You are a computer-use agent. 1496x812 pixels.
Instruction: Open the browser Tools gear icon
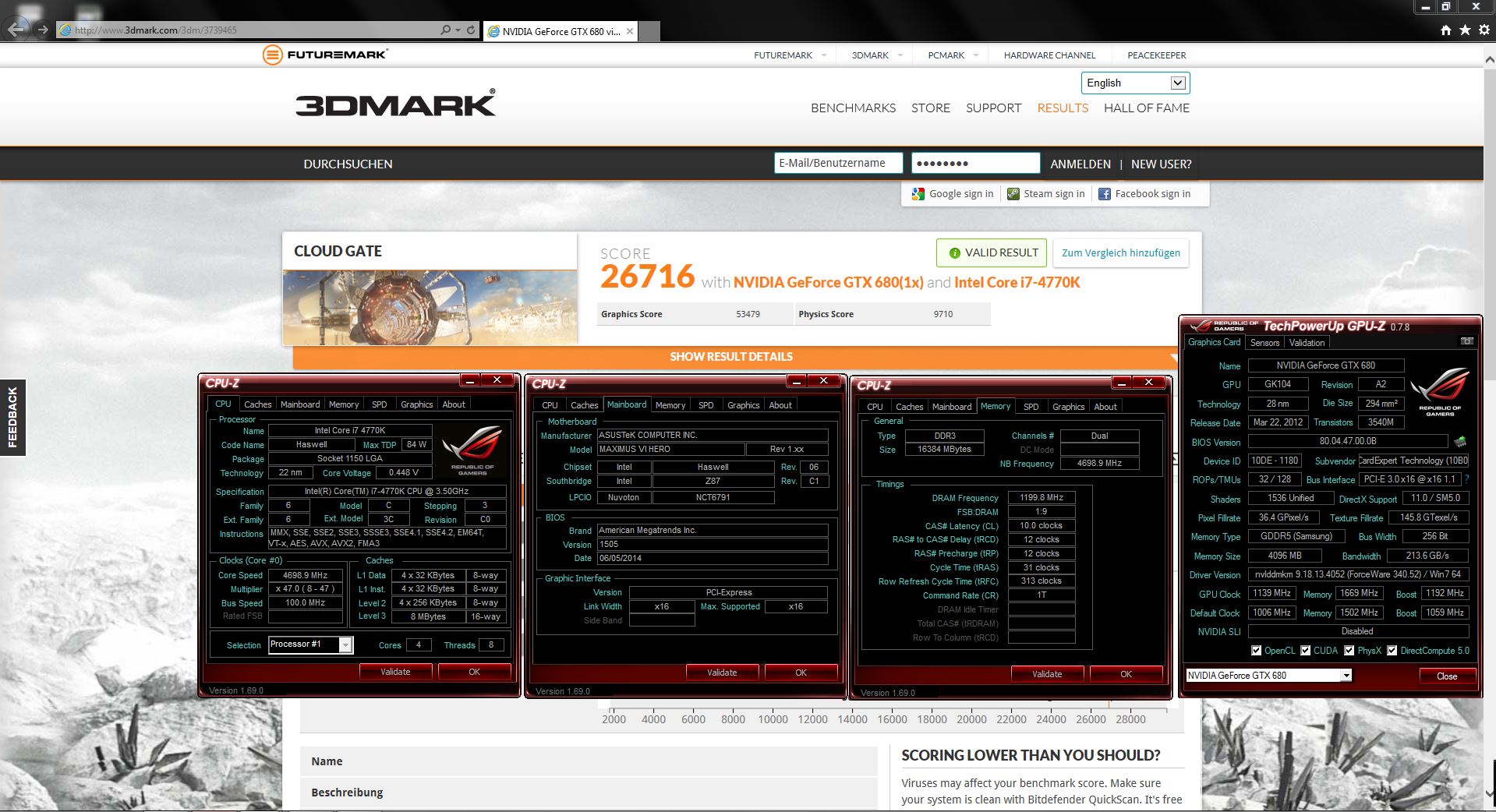click(1484, 30)
